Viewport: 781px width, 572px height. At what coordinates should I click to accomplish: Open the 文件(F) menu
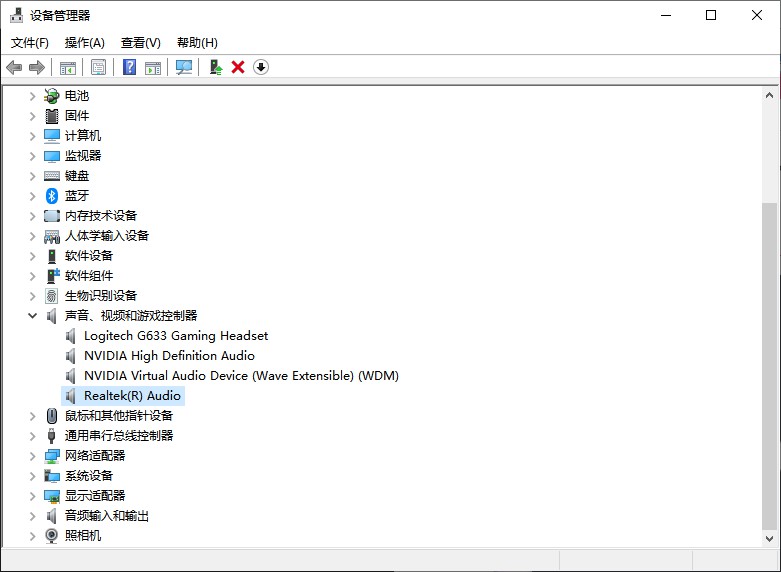[30, 43]
